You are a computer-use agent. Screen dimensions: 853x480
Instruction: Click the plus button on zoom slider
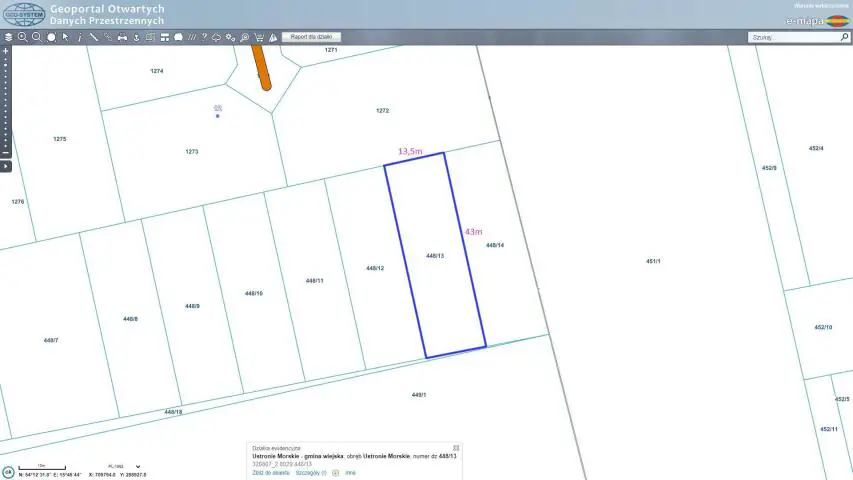click(x=6, y=50)
